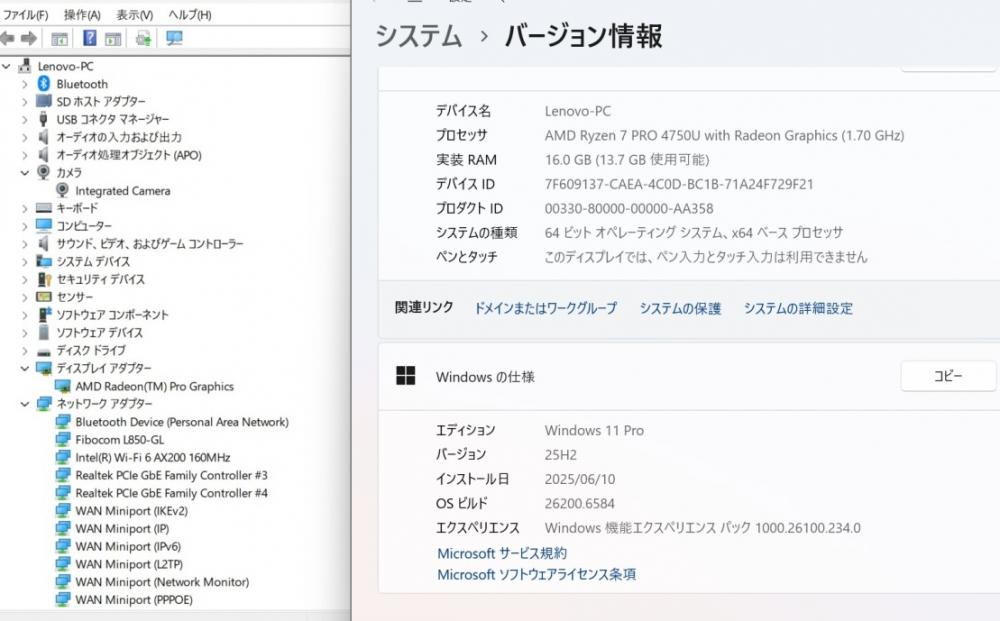Select the Bluetooth device category icon
The width and height of the screenshot is (1000, 621).
click(x=43, y=84)
